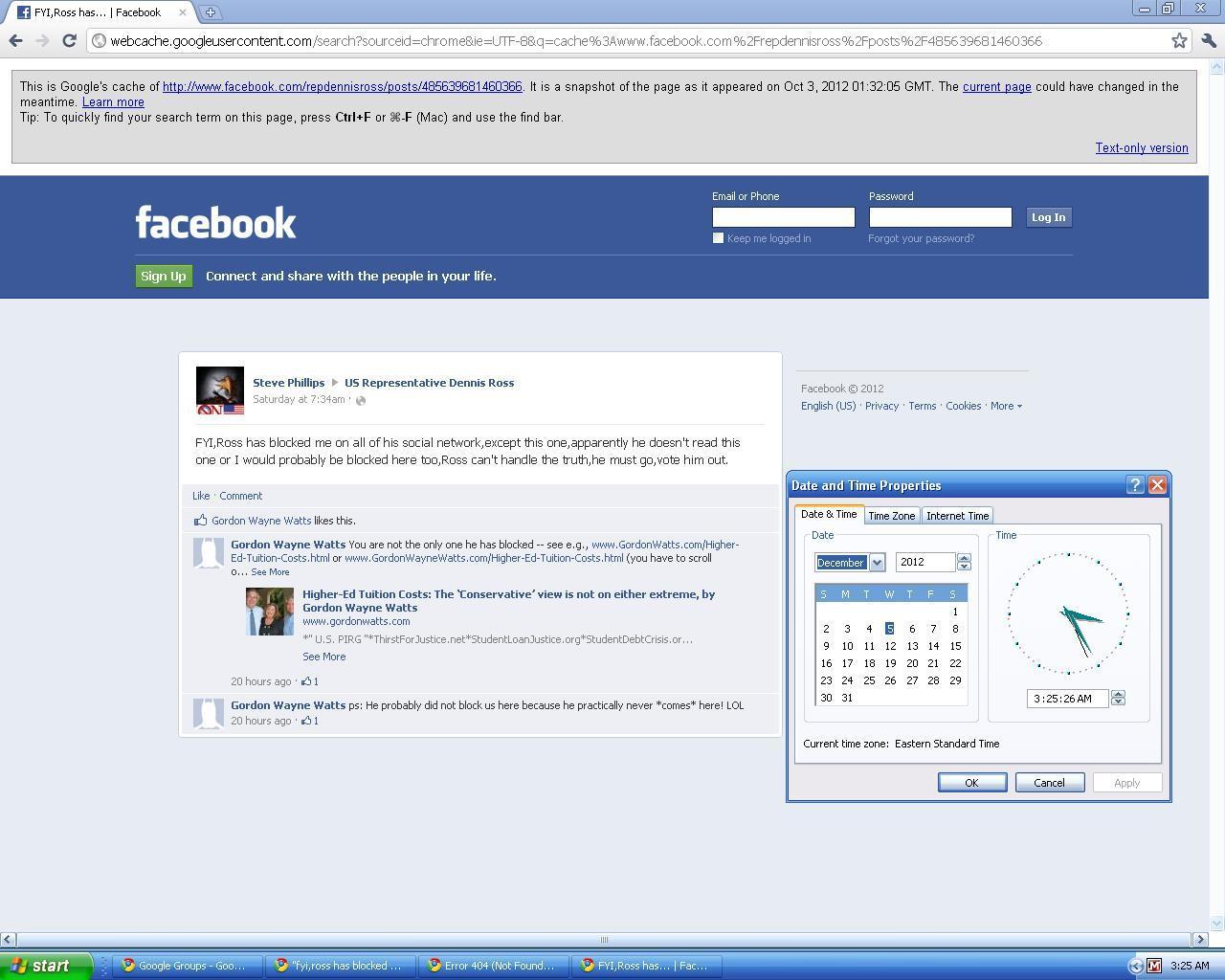Toggle Keep me logged in checkbox
The image size is (1225, 980).
[718, 238]
